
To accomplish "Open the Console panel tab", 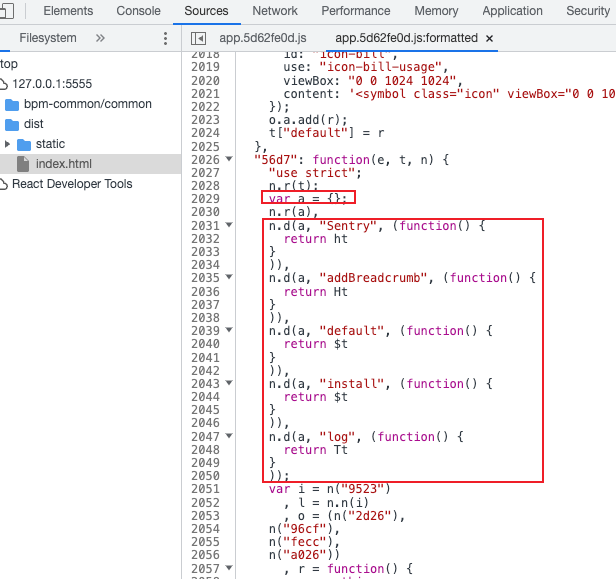I will 138,11.
